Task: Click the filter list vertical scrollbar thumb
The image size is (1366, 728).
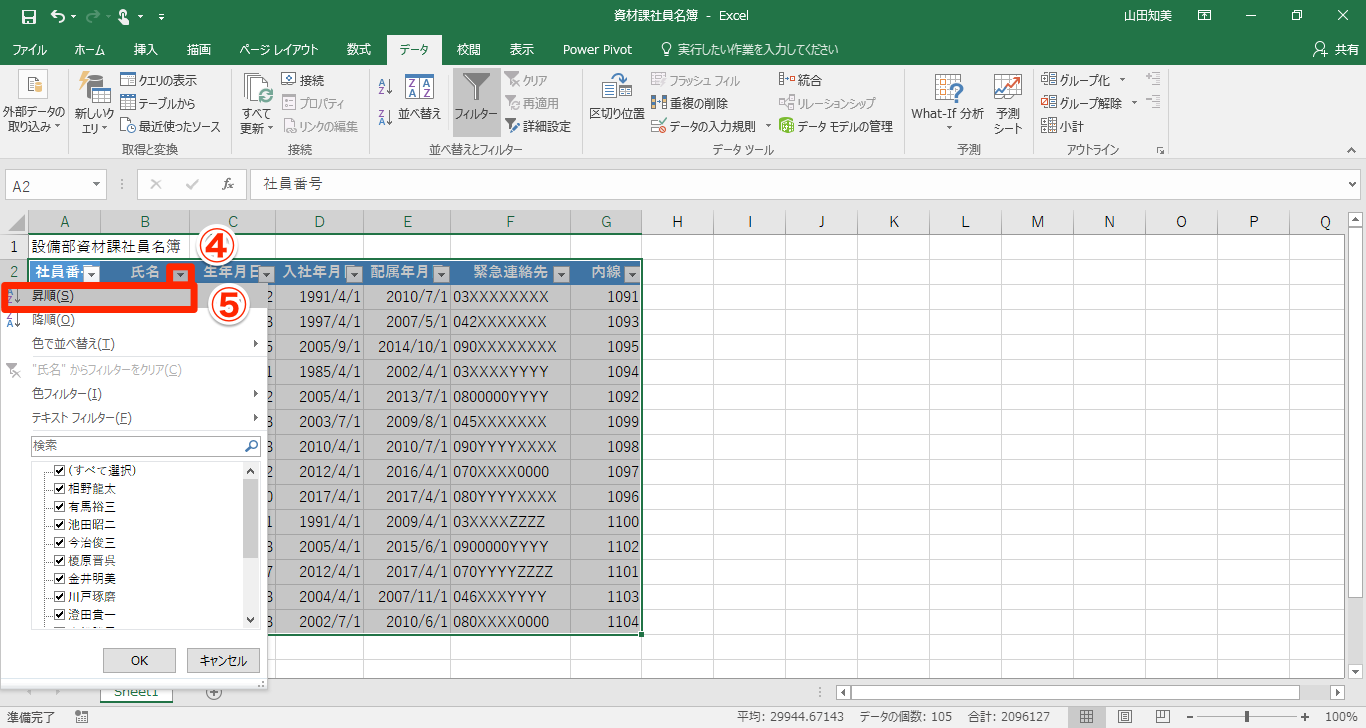Action: click(x=251, y=518)
